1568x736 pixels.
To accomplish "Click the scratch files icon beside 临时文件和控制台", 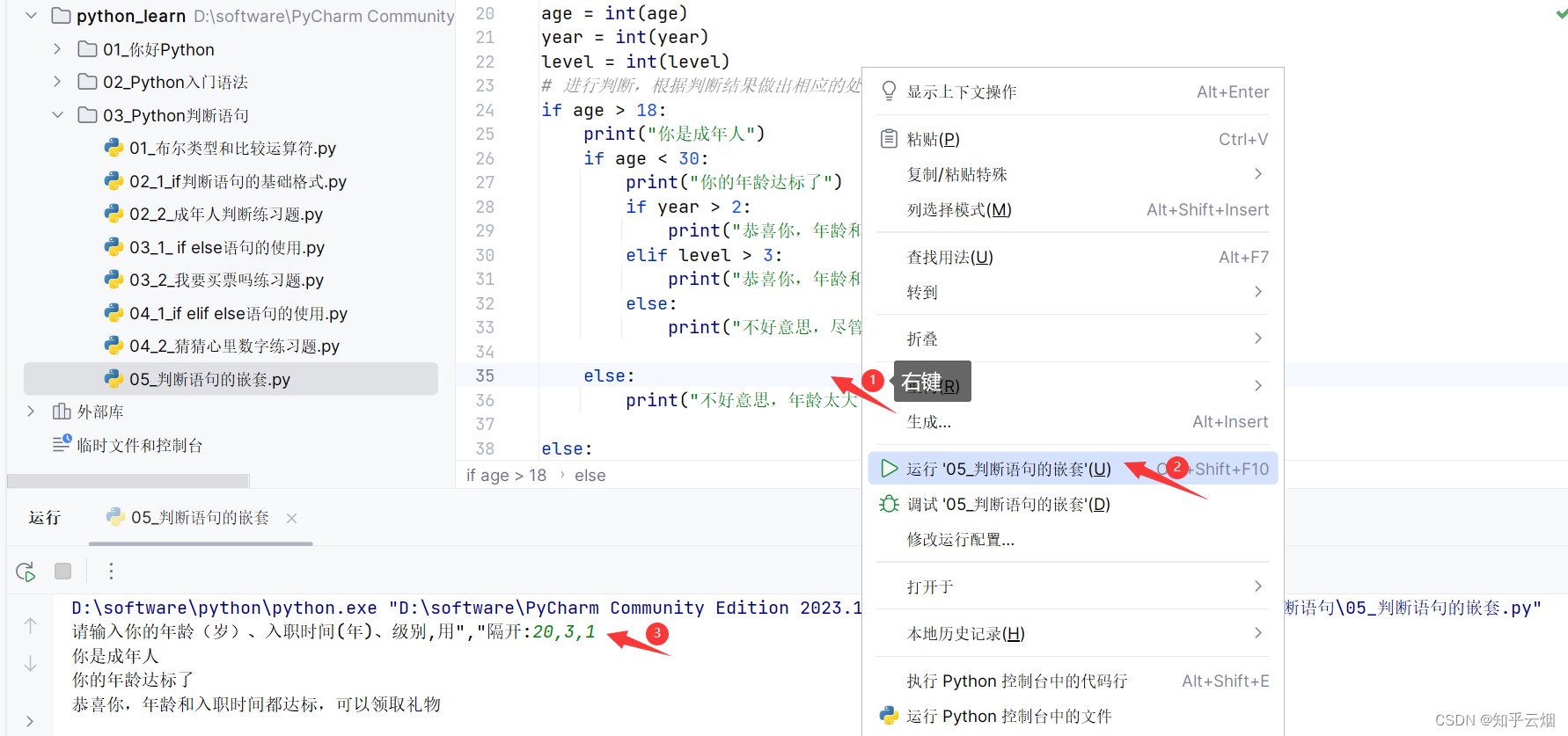I will 62,445.
